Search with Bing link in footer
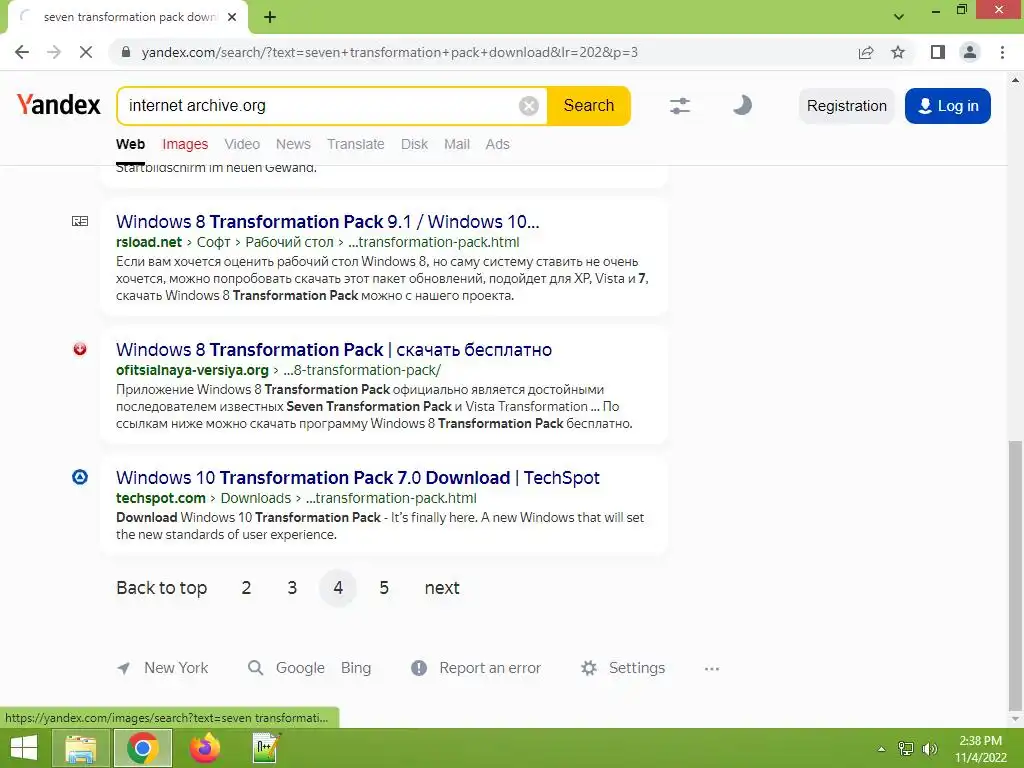1024x768 pixels. [x=356, y=668]
